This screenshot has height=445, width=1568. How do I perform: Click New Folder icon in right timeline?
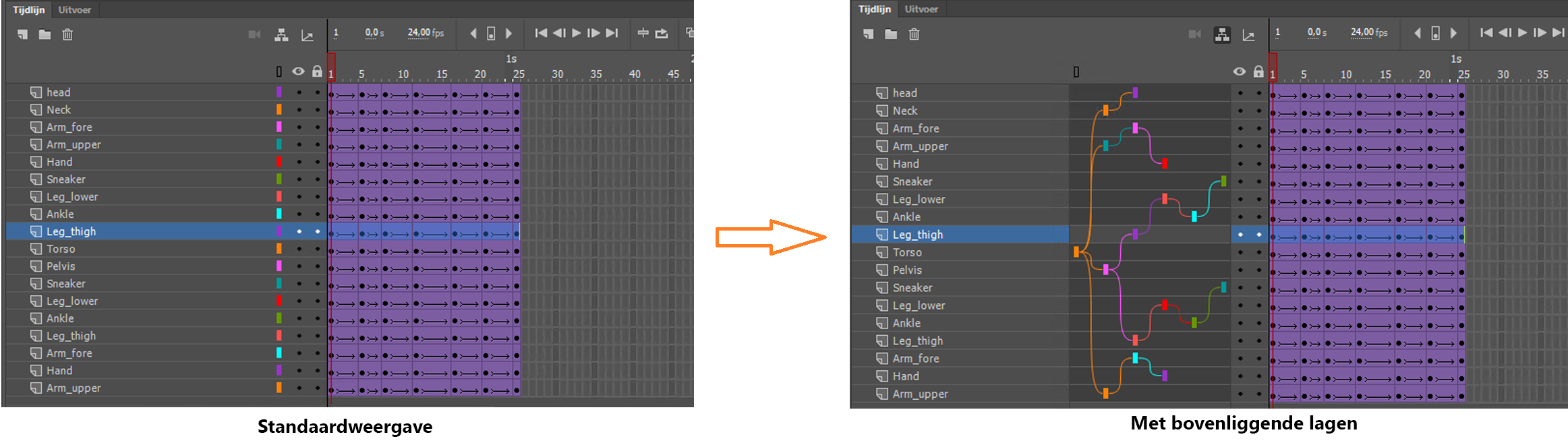[891, 34]
